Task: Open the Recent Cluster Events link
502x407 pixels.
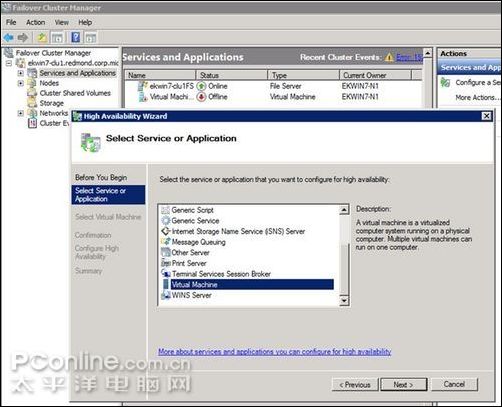Action: (409, 57)
